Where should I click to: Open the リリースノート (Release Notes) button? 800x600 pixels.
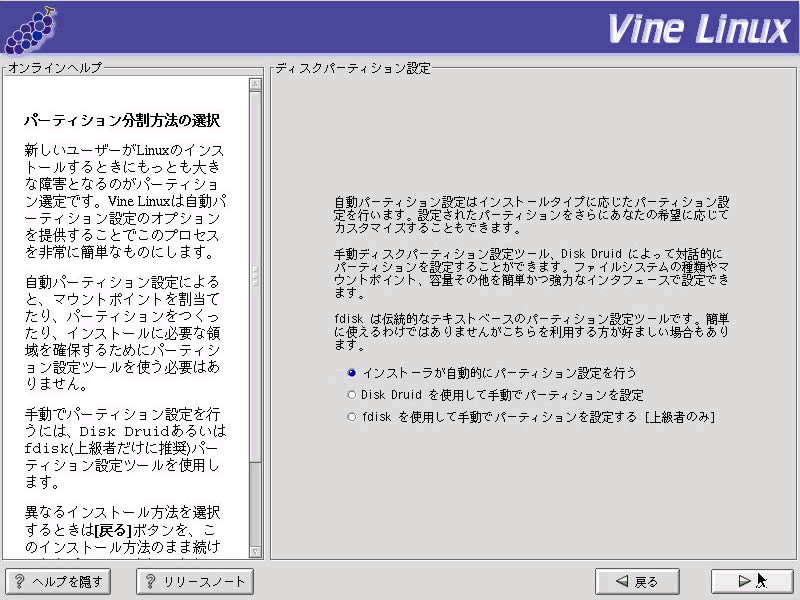coord(195,581)
